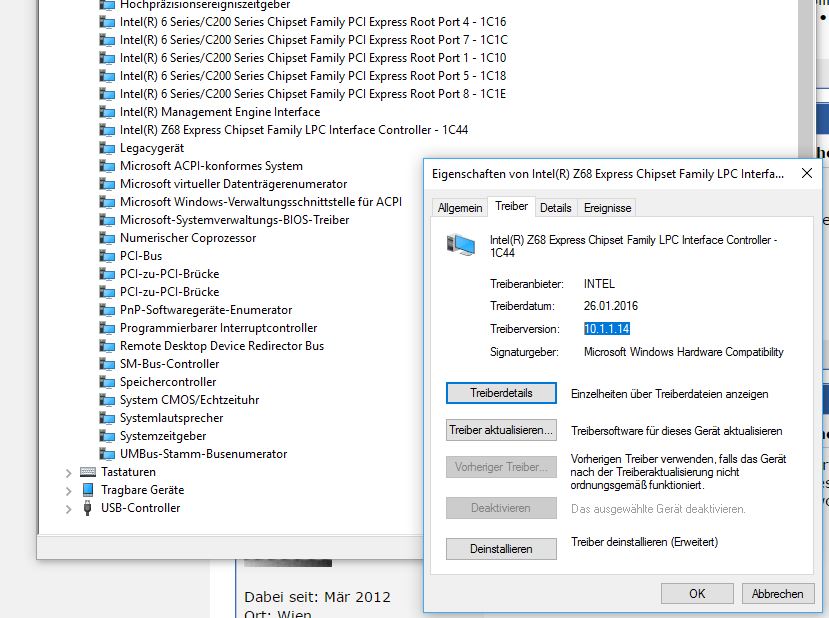The height and width of the screenshot is (618, 829).
Task: Click 'Treiber deinstallieren (Erweitert)' description
Action: pyautogui.click(x=644, y=542)
